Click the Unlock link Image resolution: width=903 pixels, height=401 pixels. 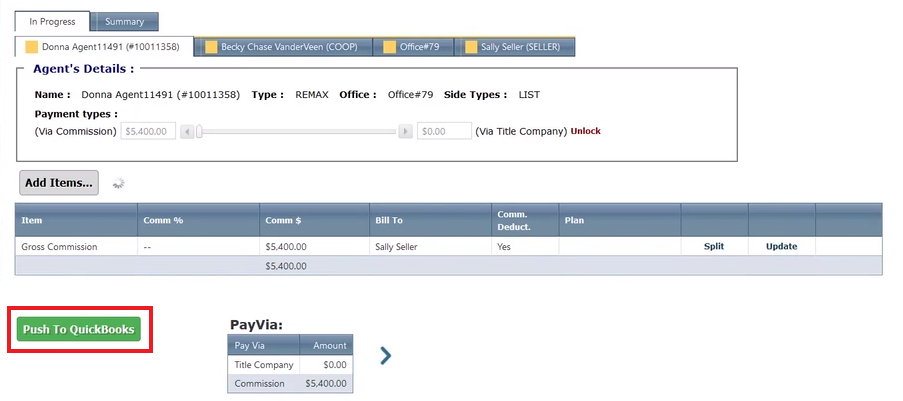pos(585,131)
